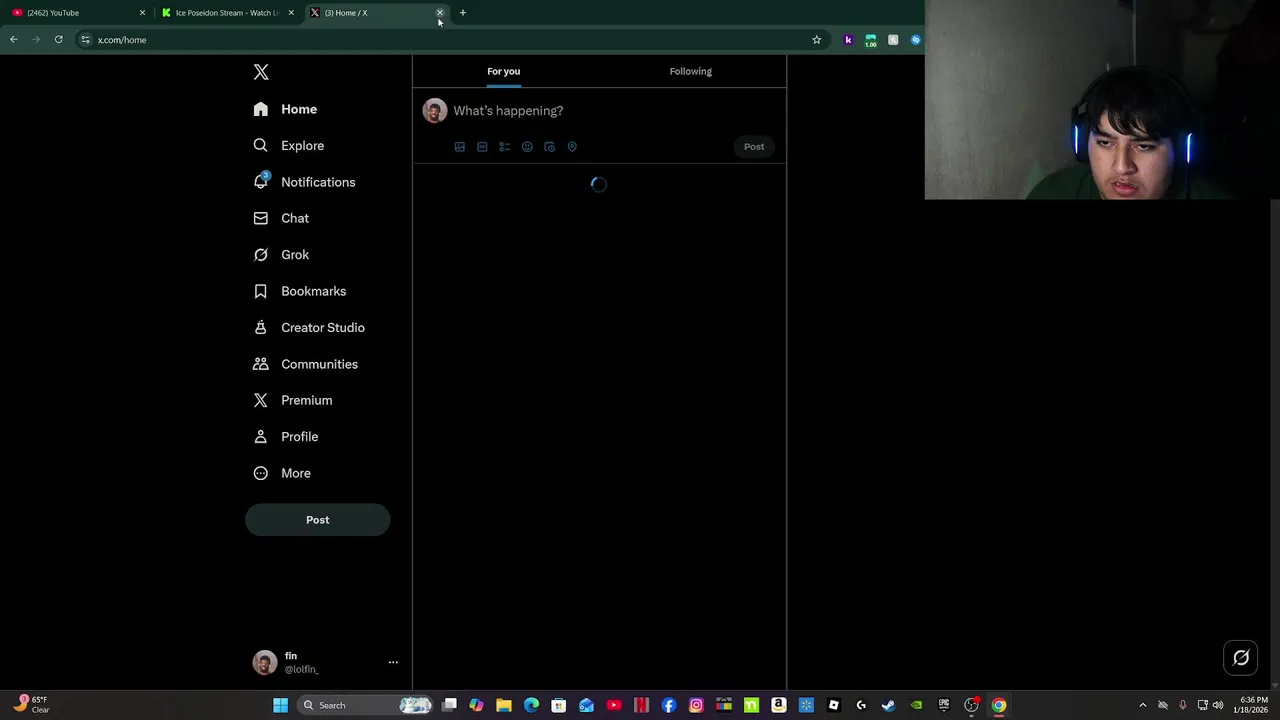Screen dimensions: 1280x720
Task: Go to Creator Studio
Action: pos(309,328)
